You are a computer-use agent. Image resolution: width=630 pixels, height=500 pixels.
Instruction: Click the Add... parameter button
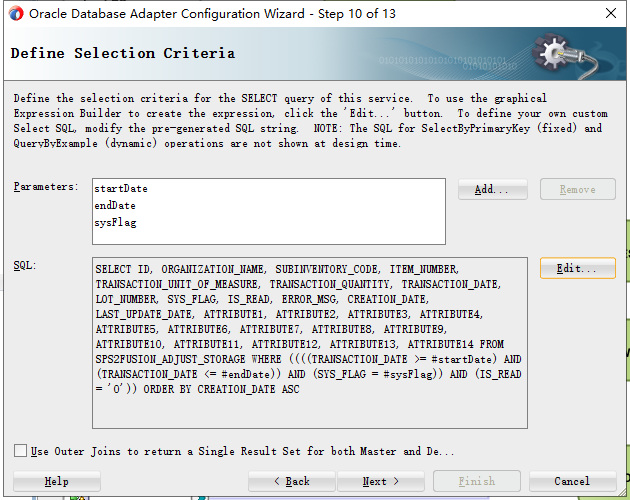click(493, 189)
